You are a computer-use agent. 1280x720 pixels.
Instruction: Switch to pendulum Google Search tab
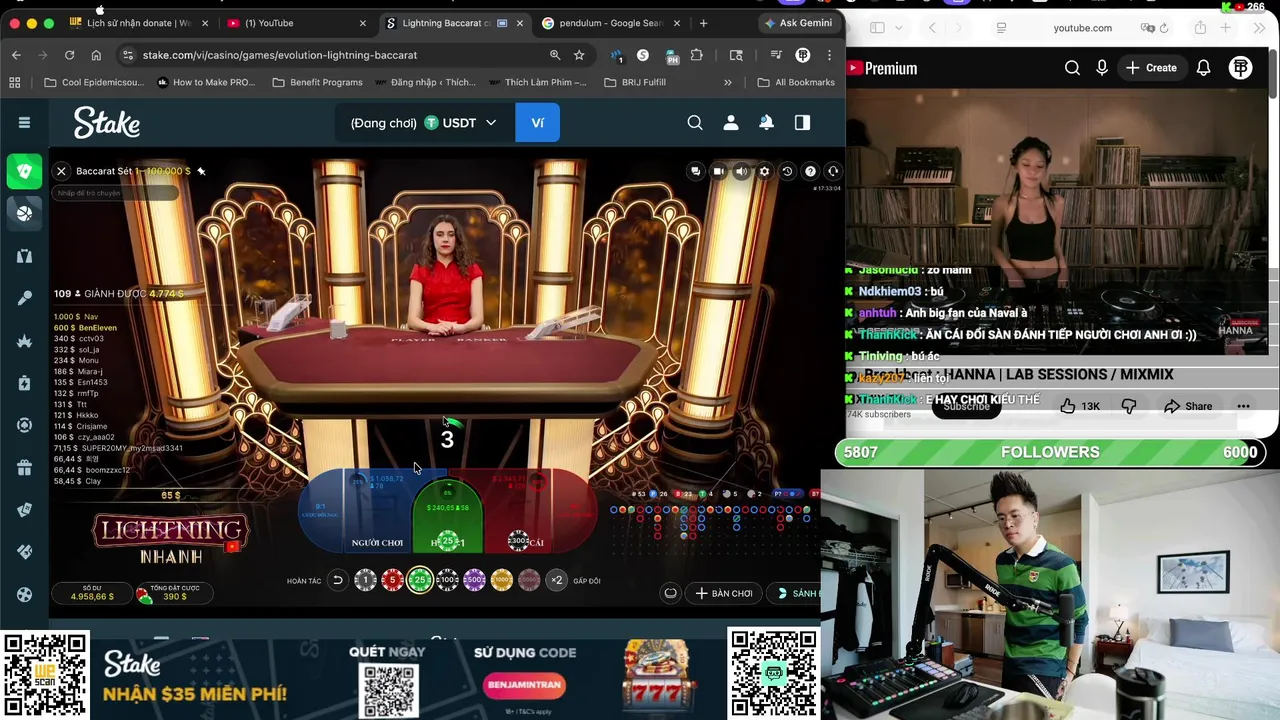point(610,23)
